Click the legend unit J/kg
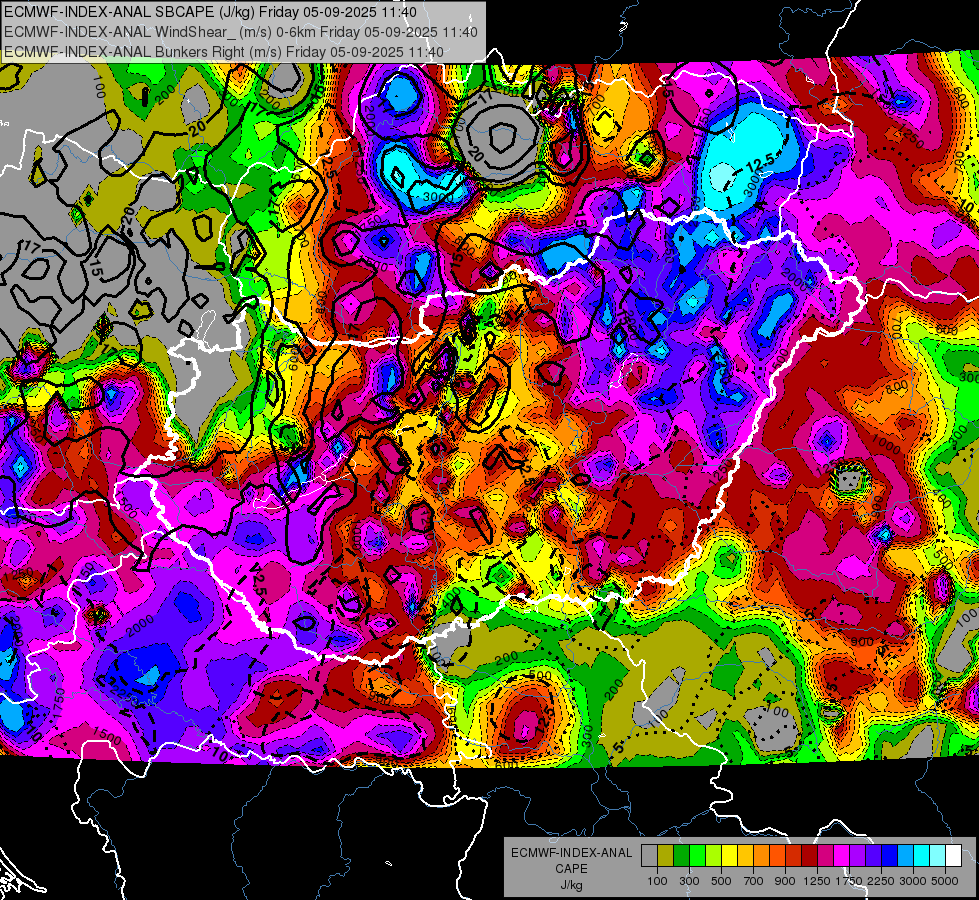 pyautogui.click(x=571, y=885)
